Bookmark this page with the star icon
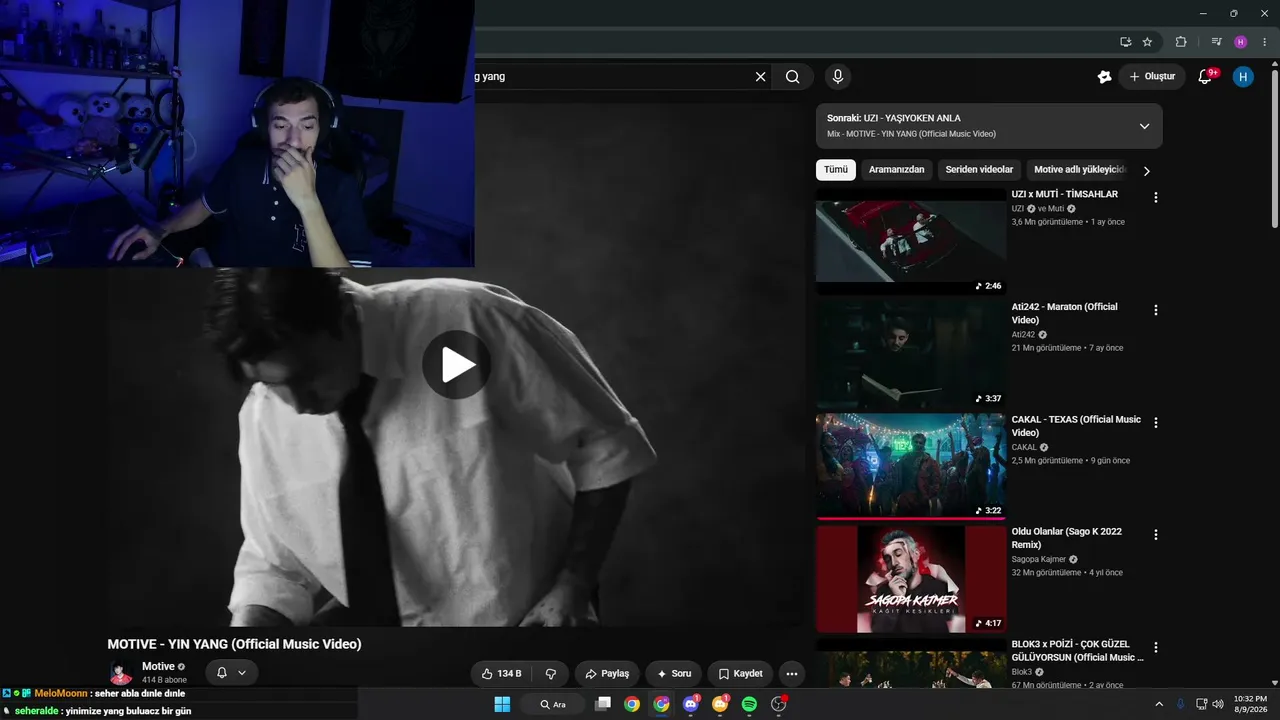The height and width of the screenshot is (720, 1280). click(x=1147, y=42)
